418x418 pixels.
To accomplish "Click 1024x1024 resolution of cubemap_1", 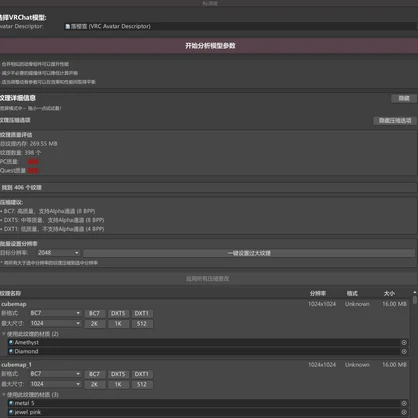I will 322,365.
